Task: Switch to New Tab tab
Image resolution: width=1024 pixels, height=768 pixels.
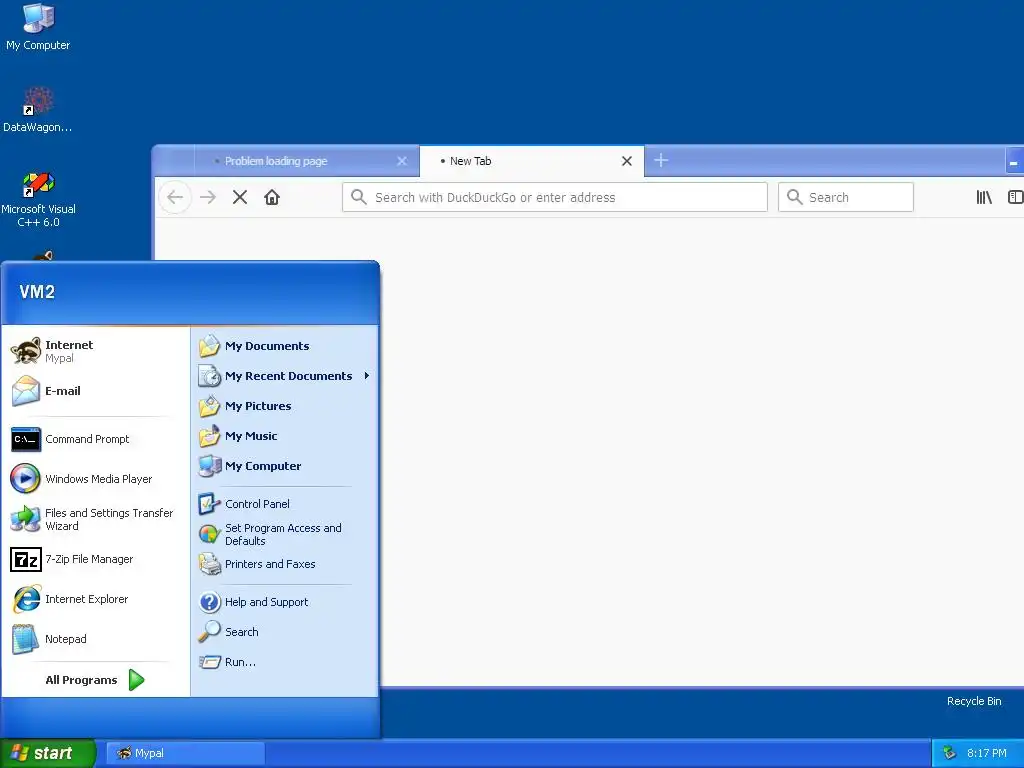Action: [x=532, y=161]
